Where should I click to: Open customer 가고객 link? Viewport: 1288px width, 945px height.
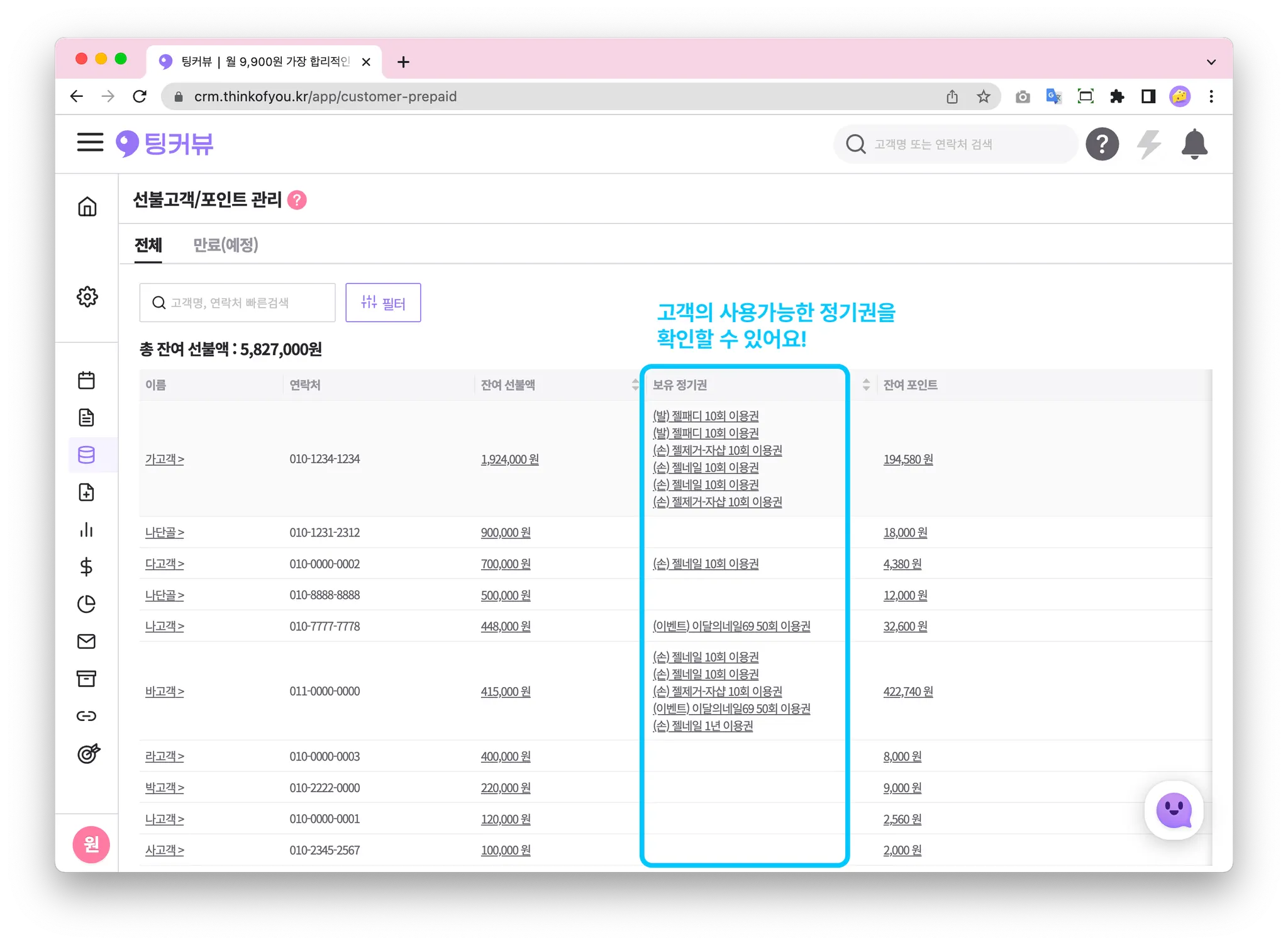[164, 459]
